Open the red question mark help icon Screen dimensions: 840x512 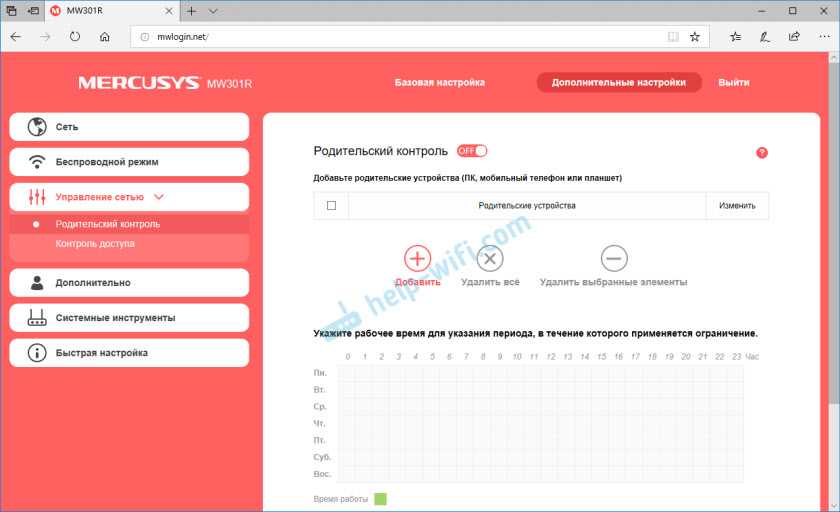(762, 153)
